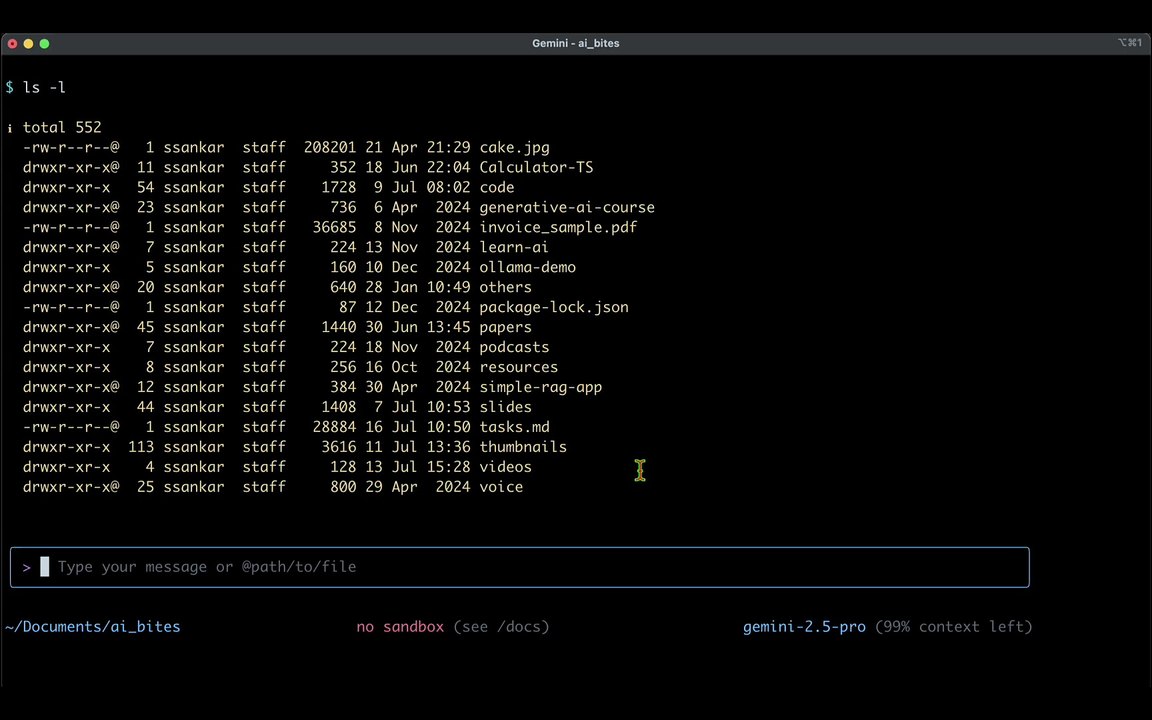
Task: Click the 'slides' directory name
Action: click(x=505, y=406)
